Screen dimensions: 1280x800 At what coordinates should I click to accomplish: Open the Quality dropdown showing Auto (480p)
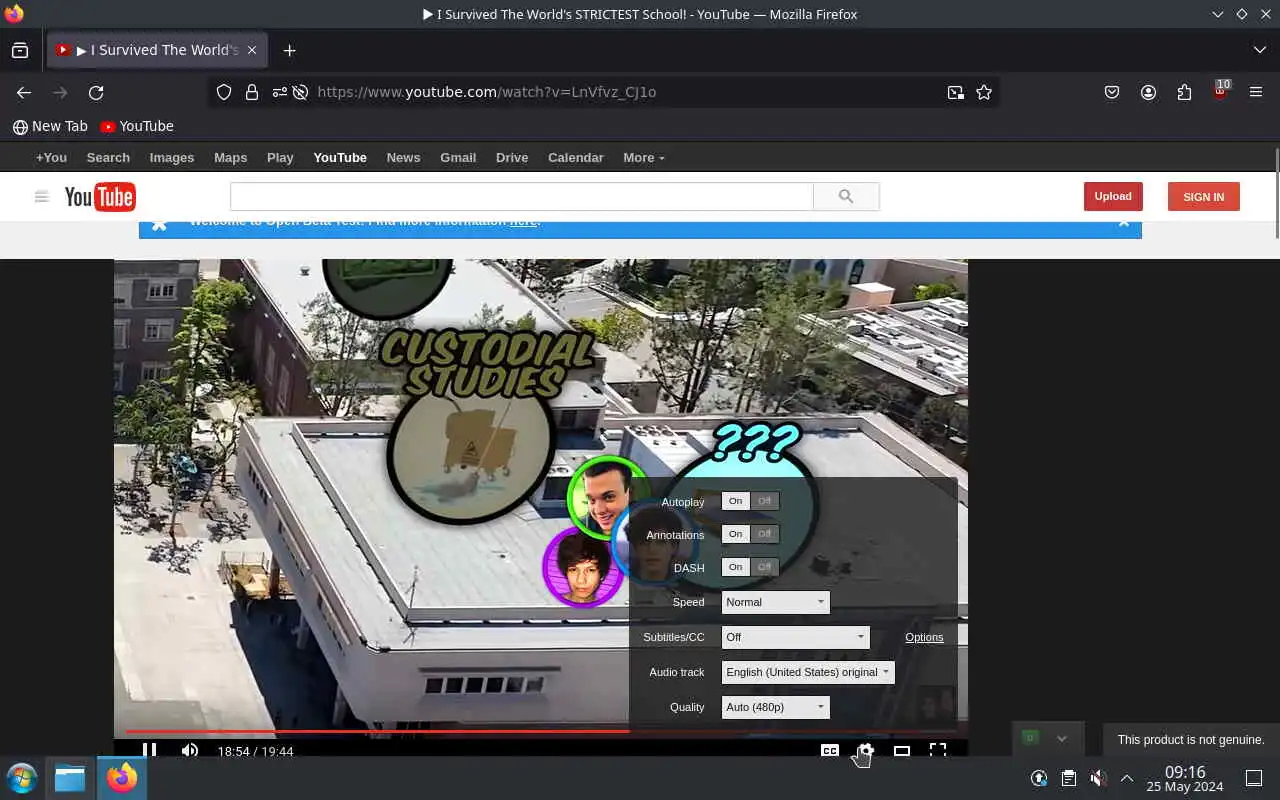pos(776,707)
